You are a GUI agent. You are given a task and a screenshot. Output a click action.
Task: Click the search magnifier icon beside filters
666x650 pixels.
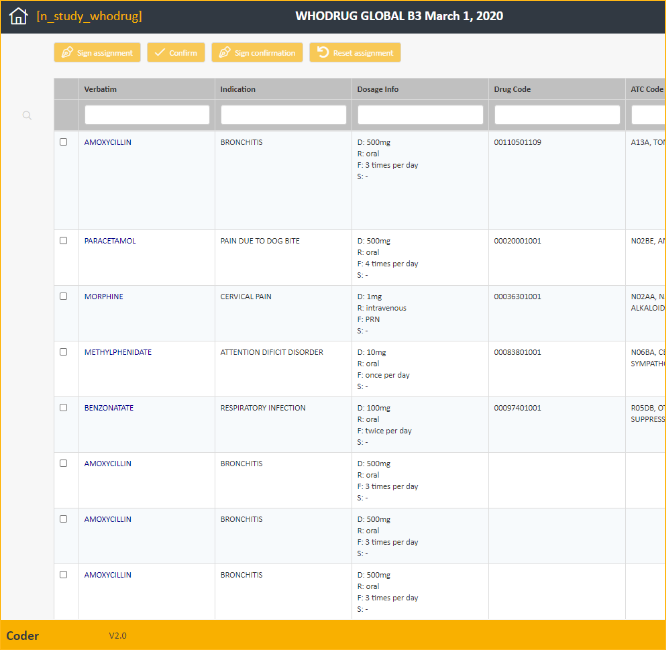(x=27, y=116)
